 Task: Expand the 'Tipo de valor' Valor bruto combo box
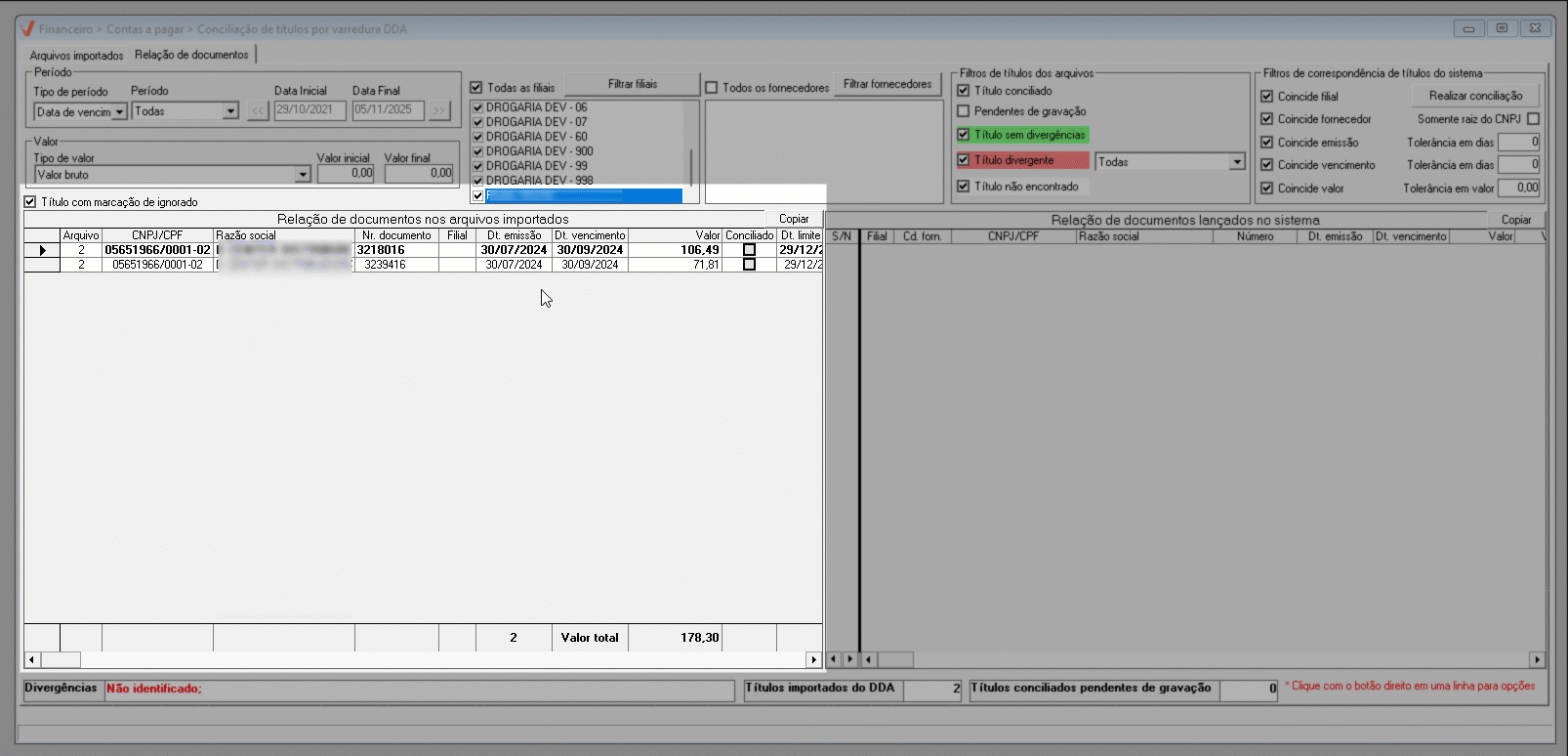(303, 175)
